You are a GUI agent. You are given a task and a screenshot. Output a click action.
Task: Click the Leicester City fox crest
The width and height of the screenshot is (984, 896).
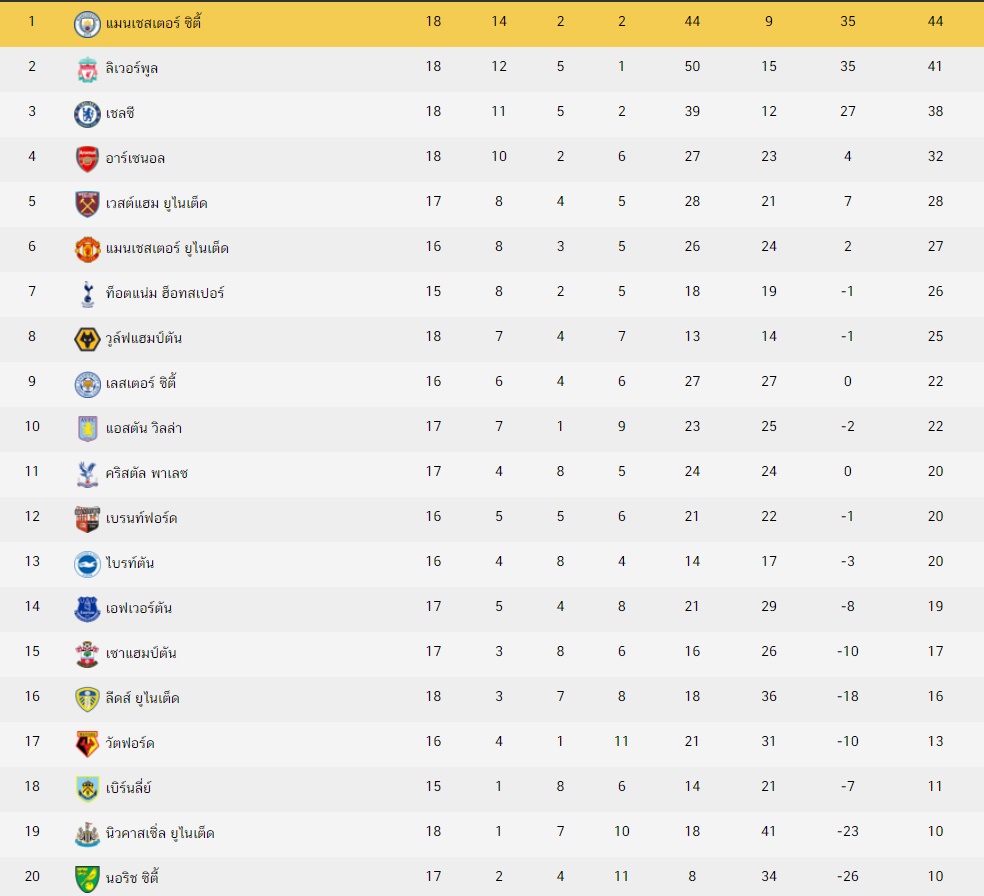tap(87, 384)
